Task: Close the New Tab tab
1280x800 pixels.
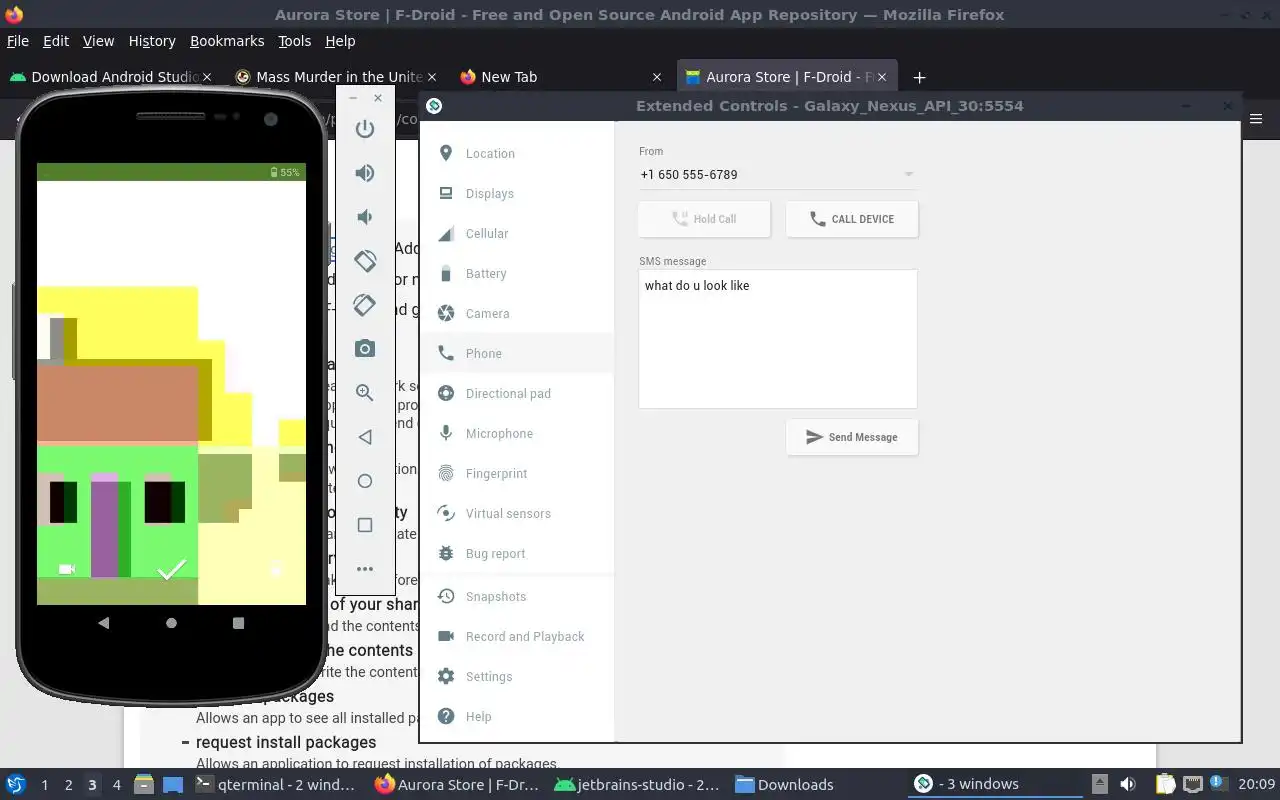Action: click(657, 77)
